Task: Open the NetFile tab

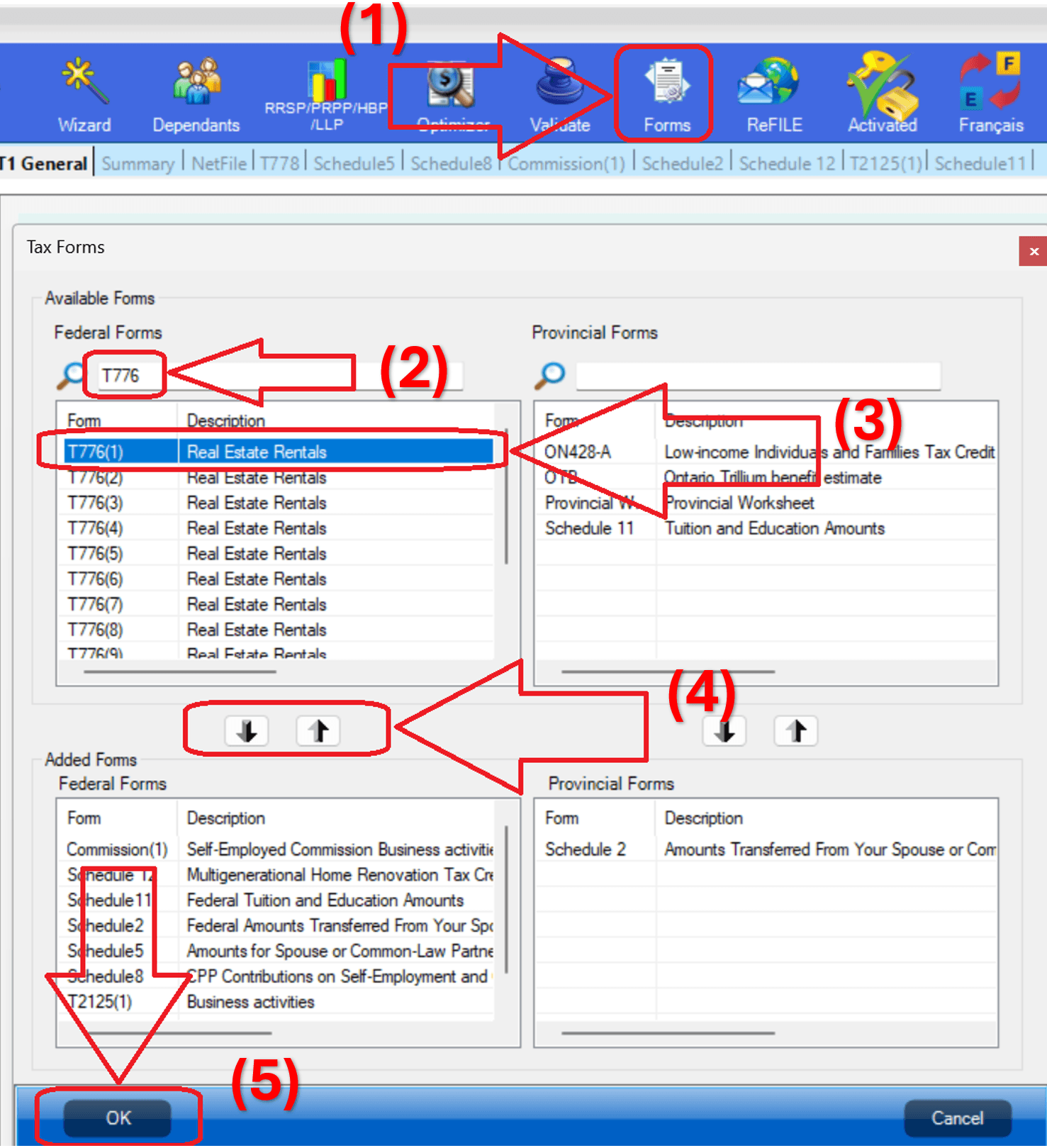Action: tap(218, 164)
